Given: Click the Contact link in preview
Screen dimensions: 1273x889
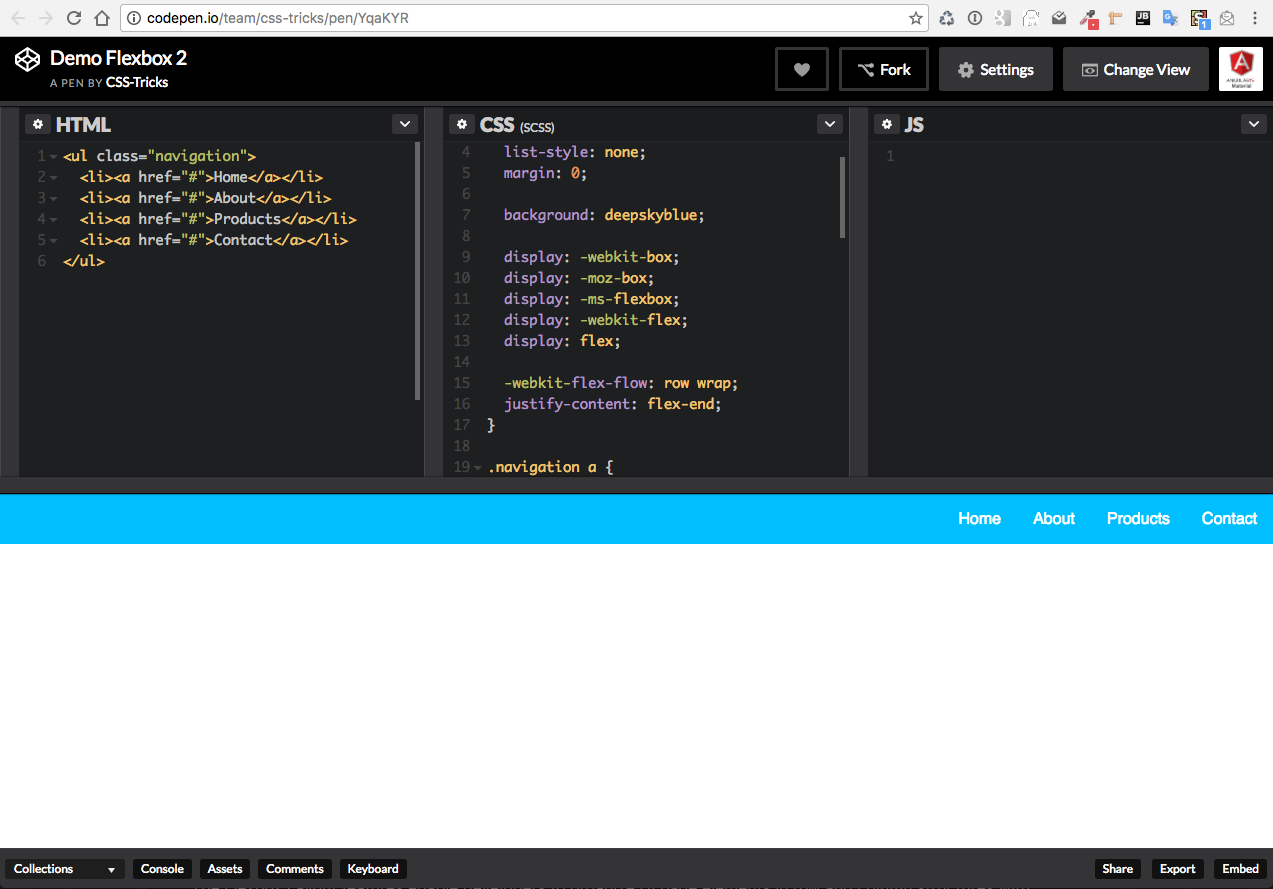Looking at the screenshot, I should click(1228, 518).
